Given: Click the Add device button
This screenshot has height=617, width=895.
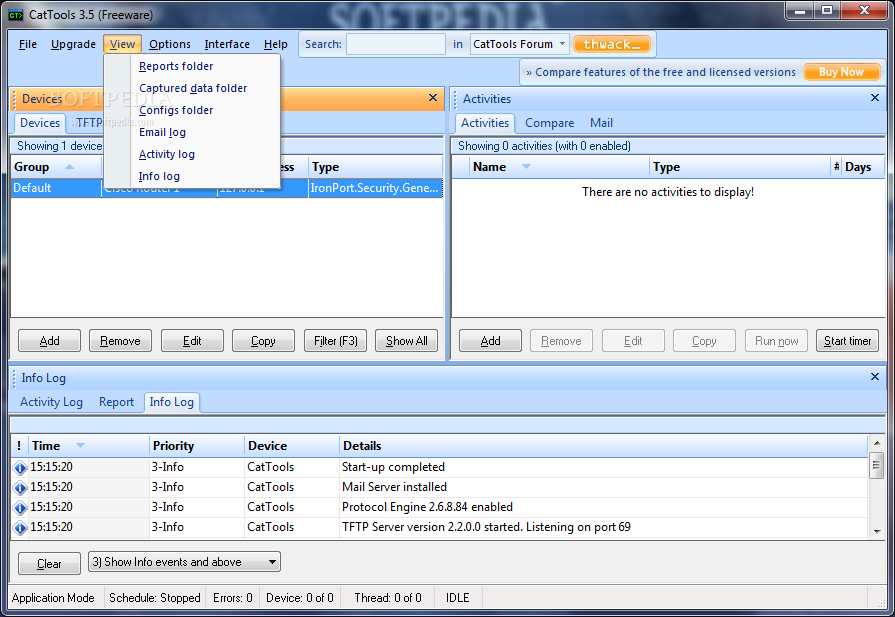Looking at the screenshot, I should tap(49, 341).
